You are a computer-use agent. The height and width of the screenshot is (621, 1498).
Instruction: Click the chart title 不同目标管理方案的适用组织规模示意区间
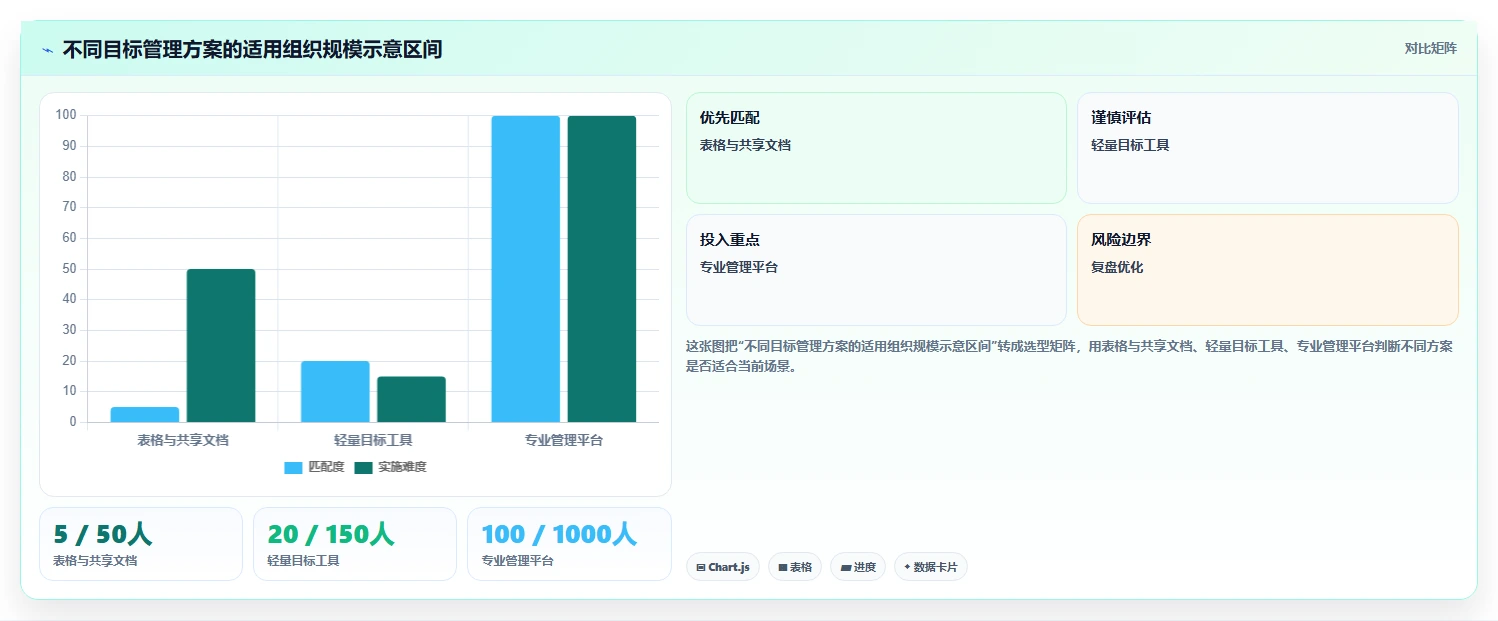[252, 49]
